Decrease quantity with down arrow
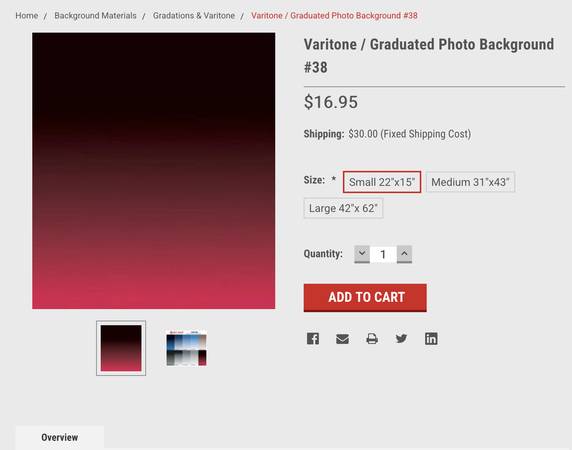Screen dimensions: 572x450 click(x=362, y=254)
